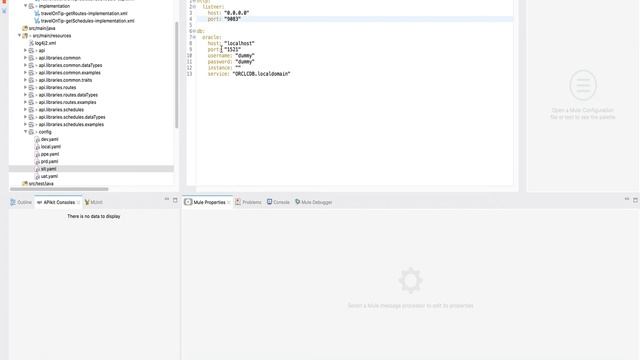Collapse the listener YAML block fold marker
Image resolution: width=640 pixels, height=360 pixels.
(x=194, y=7)
